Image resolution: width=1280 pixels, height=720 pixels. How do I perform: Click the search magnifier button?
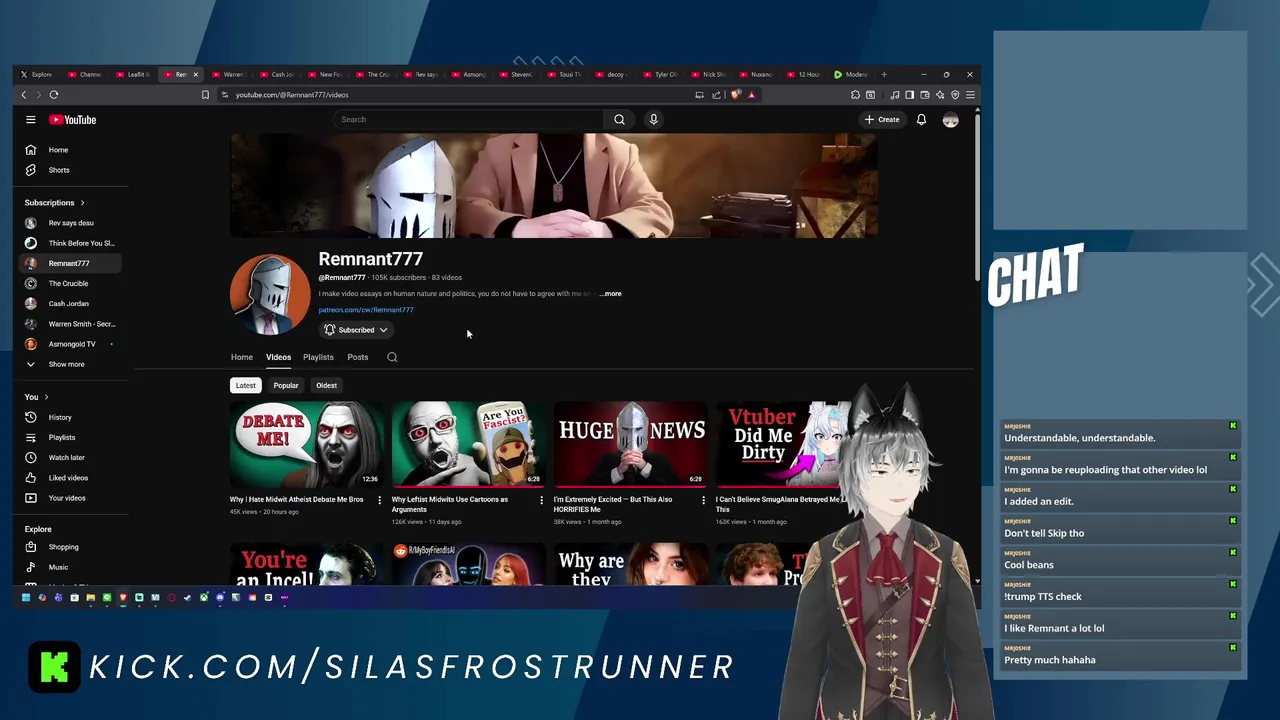[619, 119]
